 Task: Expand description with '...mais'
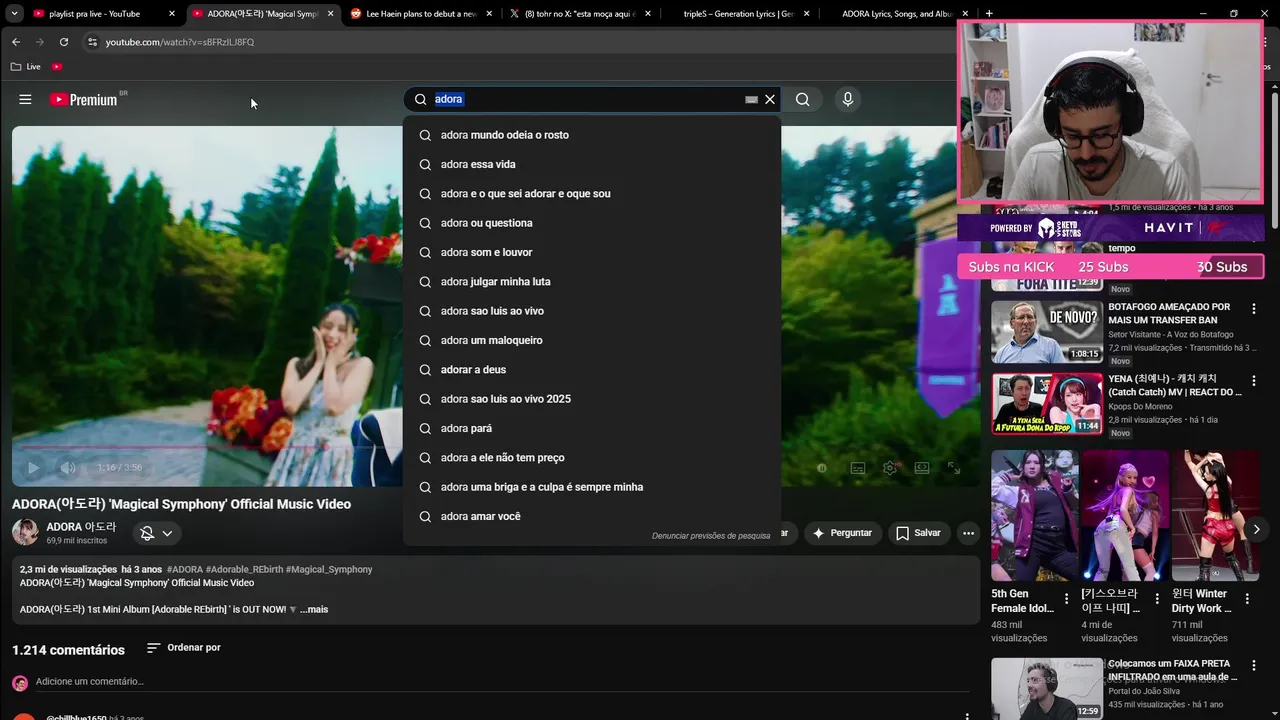[314, 609]
